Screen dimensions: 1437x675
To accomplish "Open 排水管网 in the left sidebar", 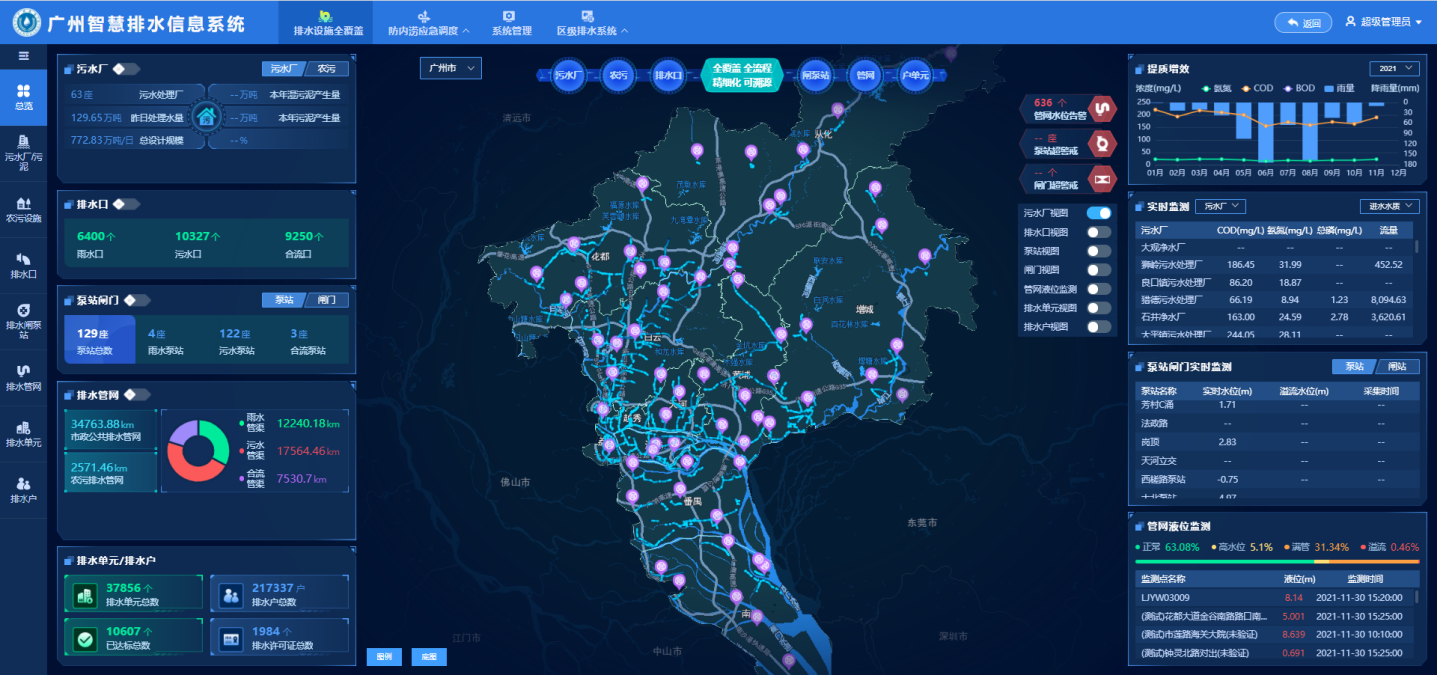I will pos(23,376).
